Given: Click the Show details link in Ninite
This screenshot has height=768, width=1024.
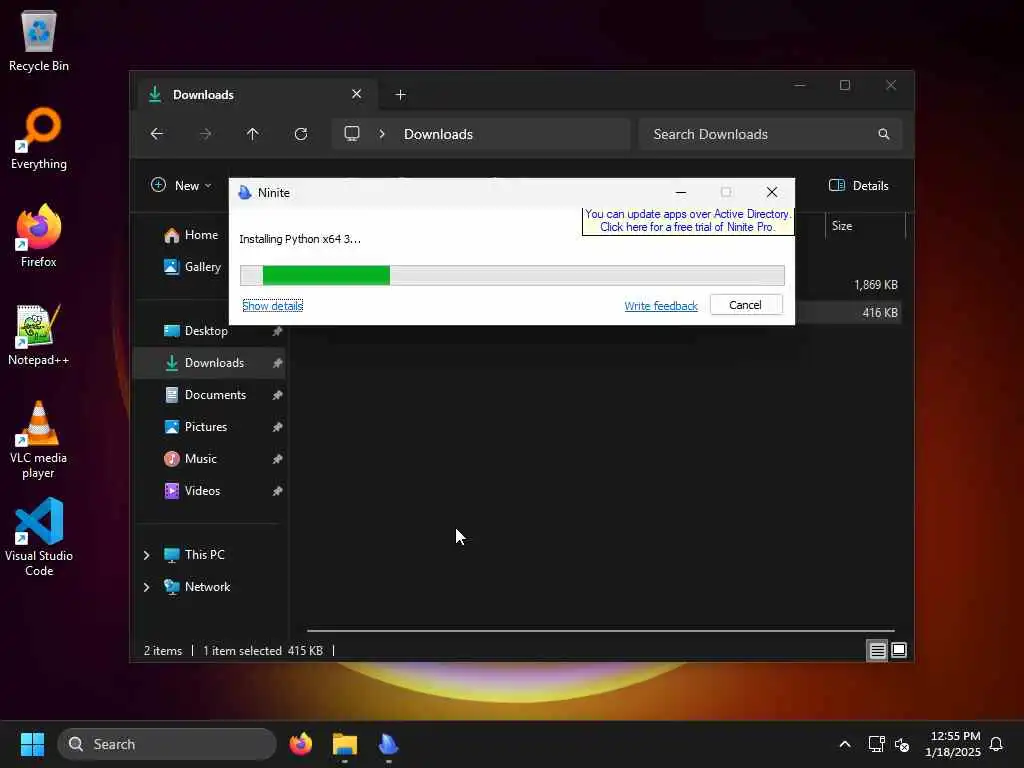Looking at the screenshot, I should pos(272,306).
